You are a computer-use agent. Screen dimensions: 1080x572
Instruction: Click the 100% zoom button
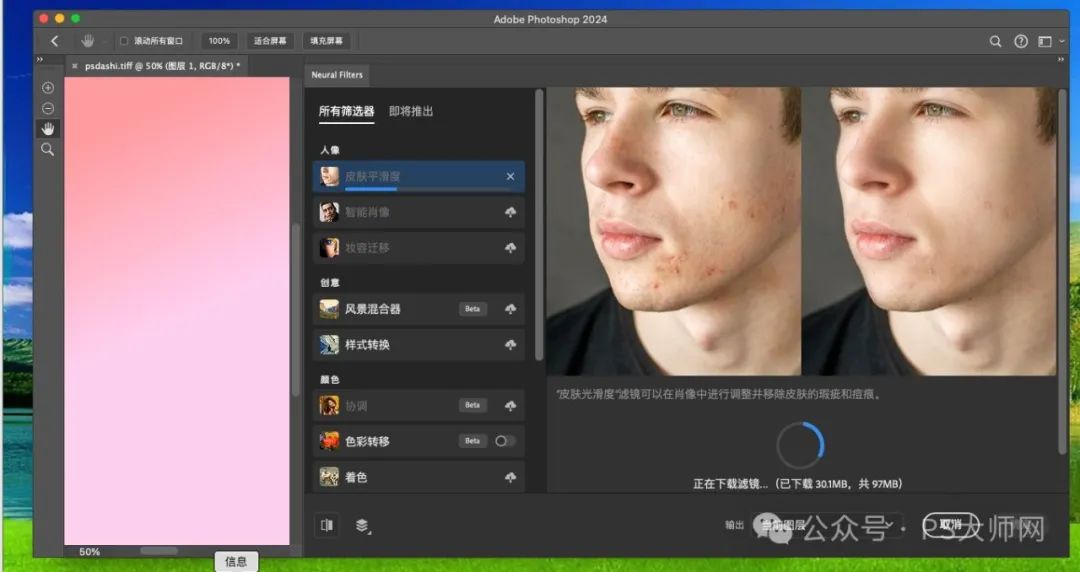click(219, 41)
